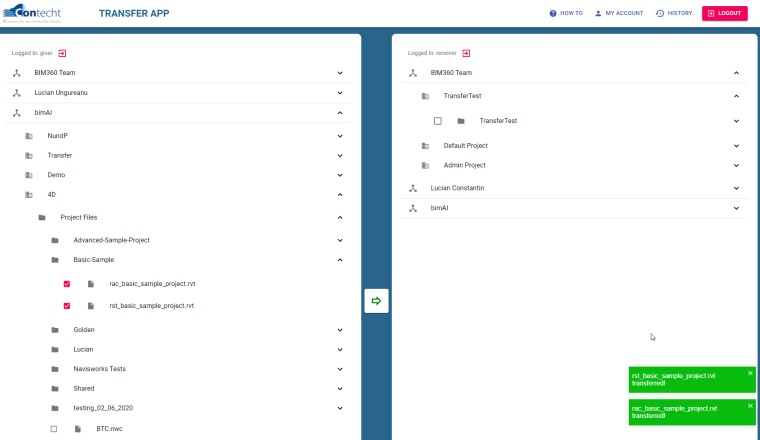Viewport: 760px width, 440px height.
Task: Expand the Golden folder chevron
Action: pyautogui.click(x=340, y=330)
